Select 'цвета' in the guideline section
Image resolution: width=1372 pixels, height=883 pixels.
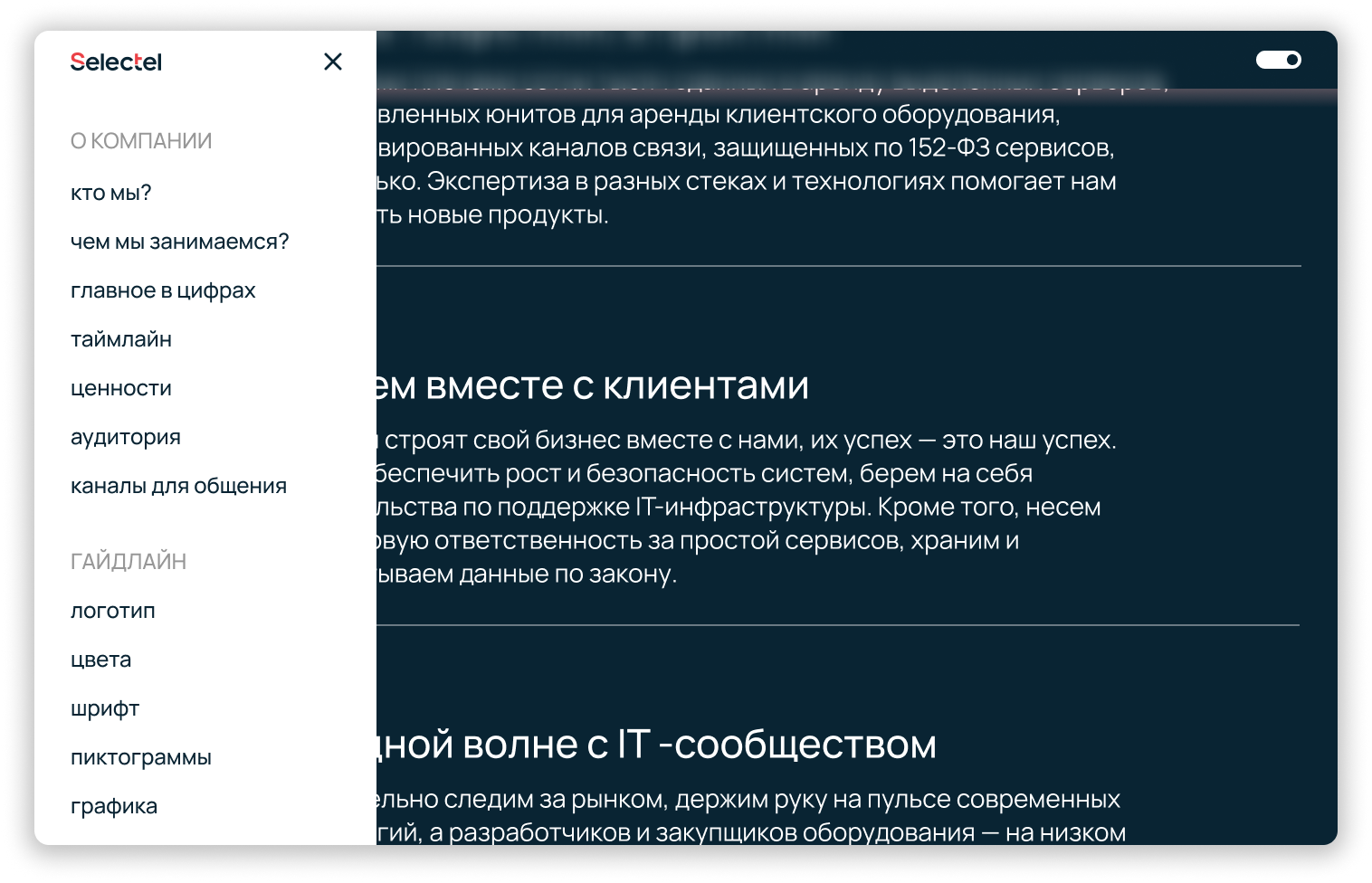point(100,659)
